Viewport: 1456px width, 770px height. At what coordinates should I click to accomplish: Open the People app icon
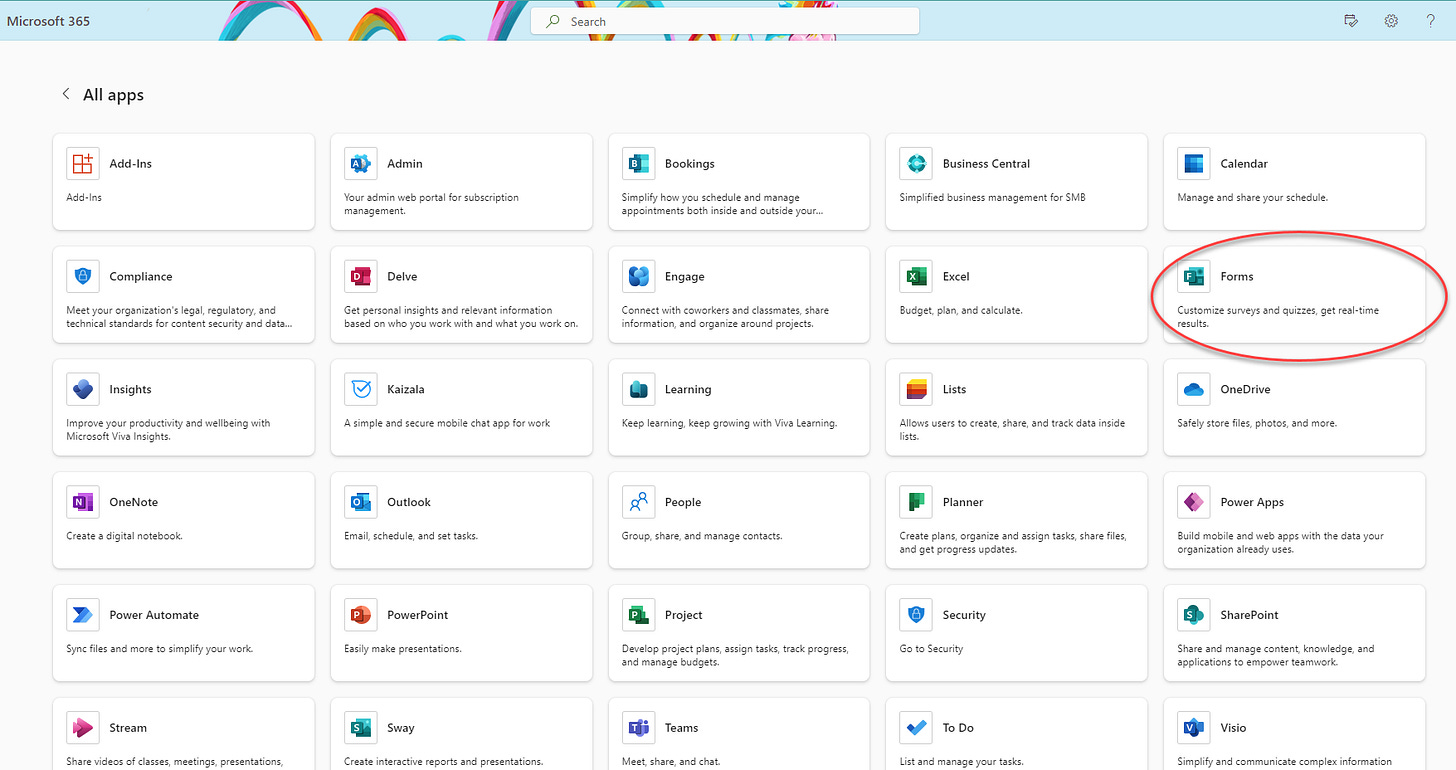point(638,502)
